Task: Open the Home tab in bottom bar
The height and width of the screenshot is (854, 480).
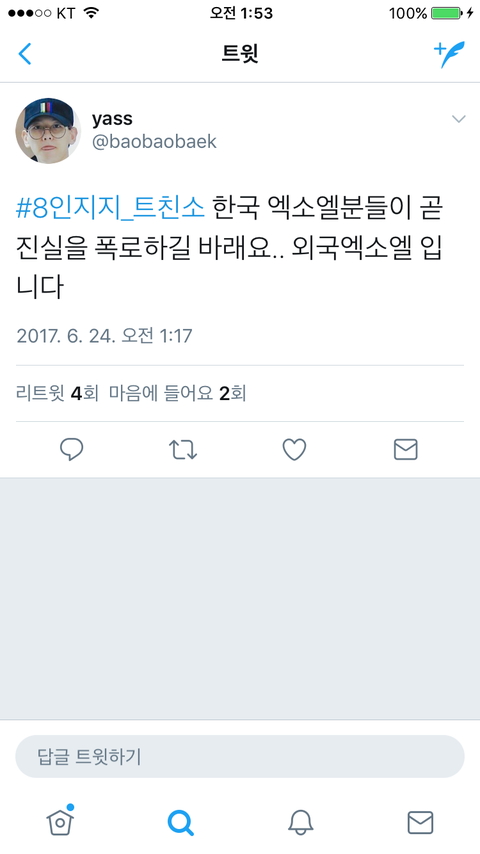Action: 60,820
